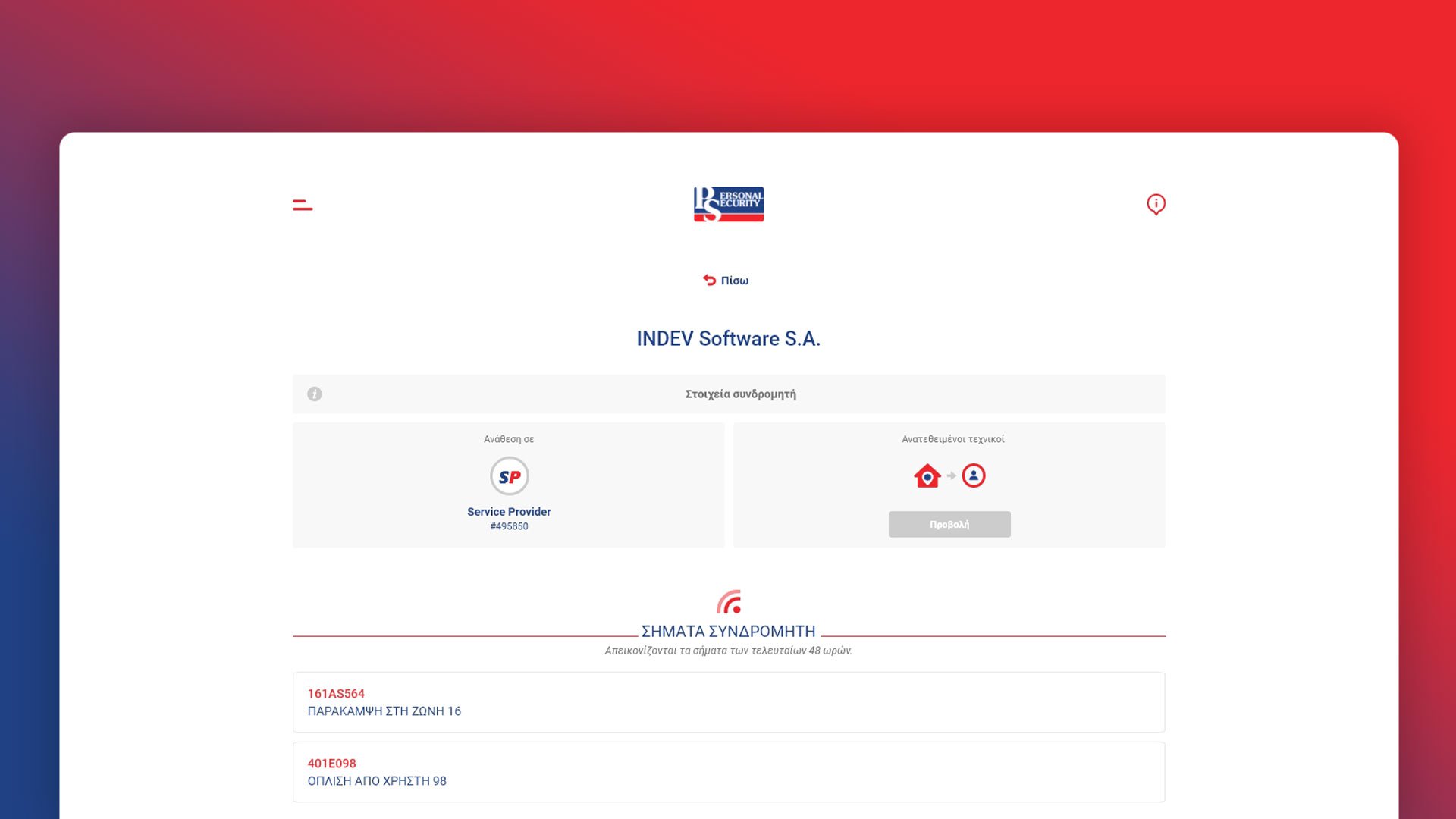Go back with the Πίσω link
This screenshot has height=819, width=1456.
click(x=726, y=281)
